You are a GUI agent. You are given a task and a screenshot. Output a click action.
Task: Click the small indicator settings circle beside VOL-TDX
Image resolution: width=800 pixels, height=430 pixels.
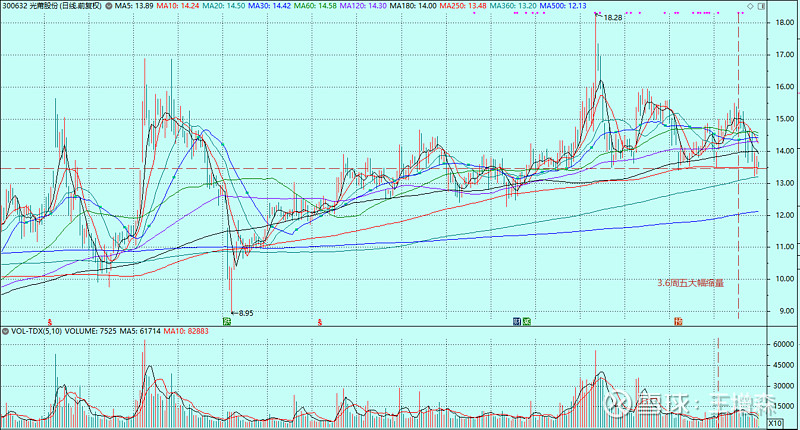(5, 330)
